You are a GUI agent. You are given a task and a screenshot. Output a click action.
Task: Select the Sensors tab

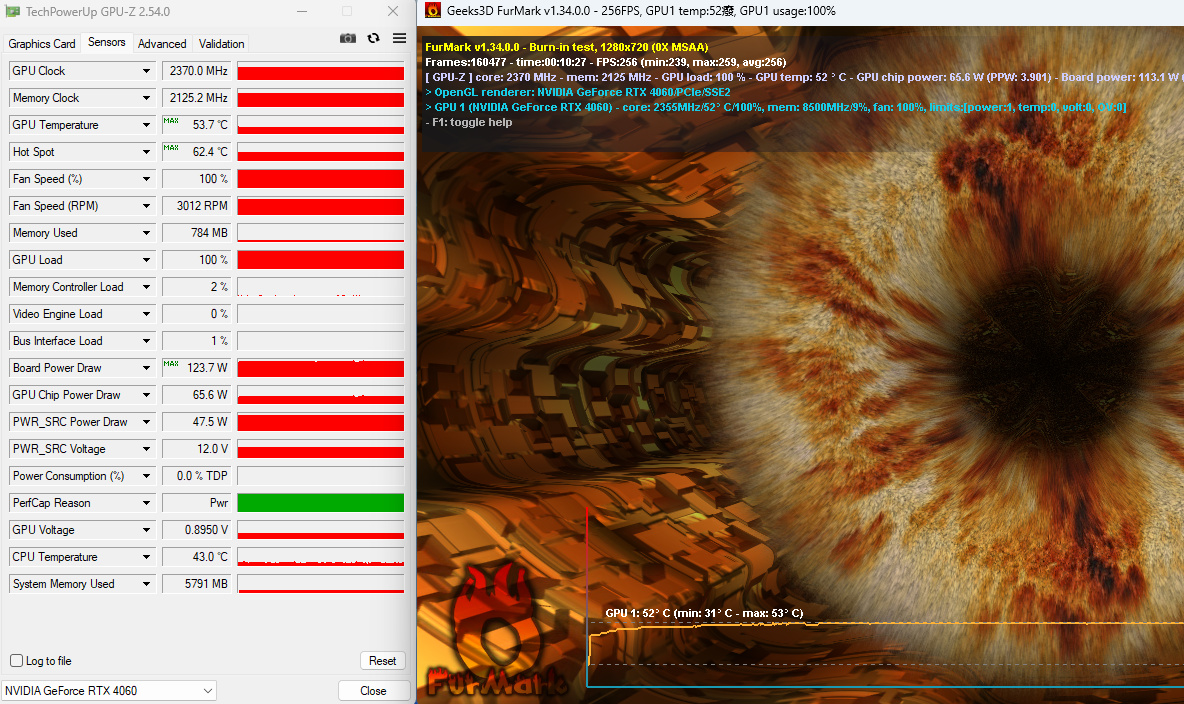pos(106,42)
